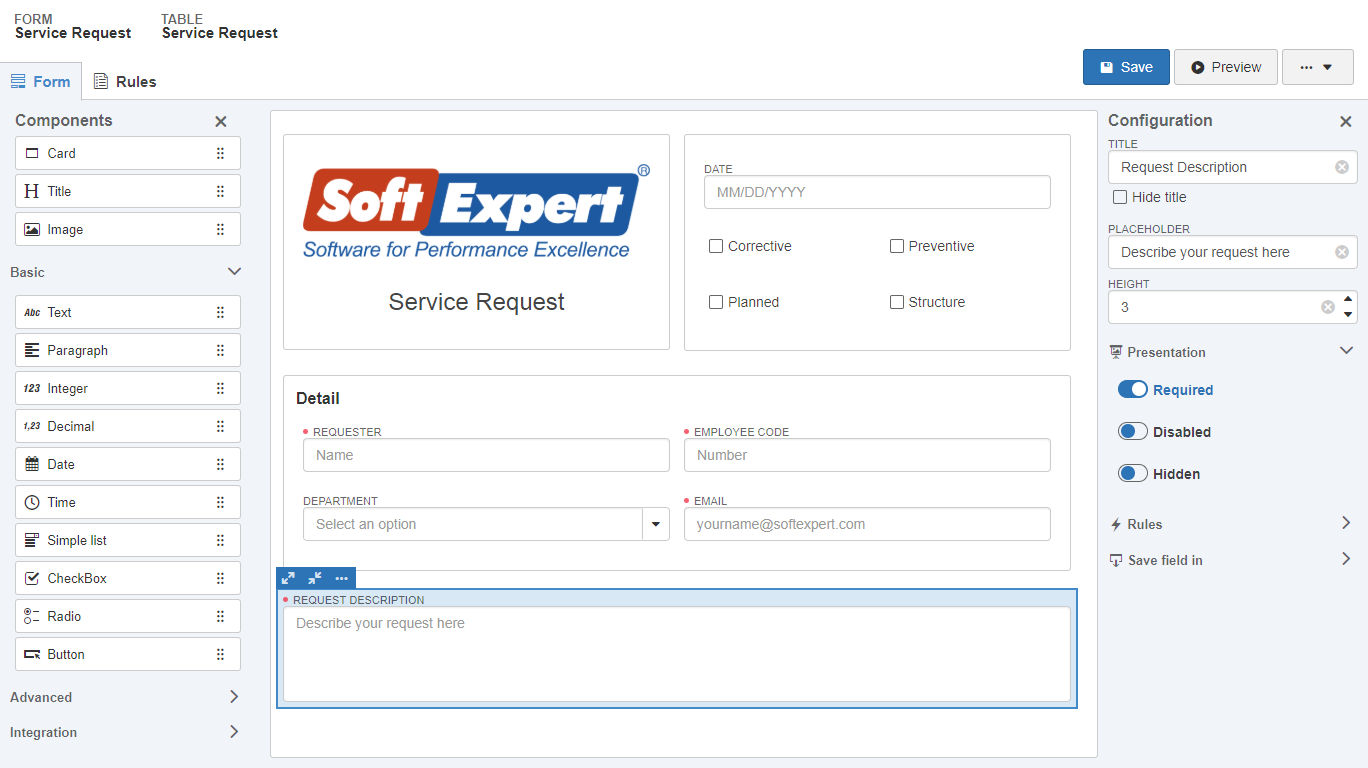Open the form Preview

pyautogui.click(x=1225, y=67)
